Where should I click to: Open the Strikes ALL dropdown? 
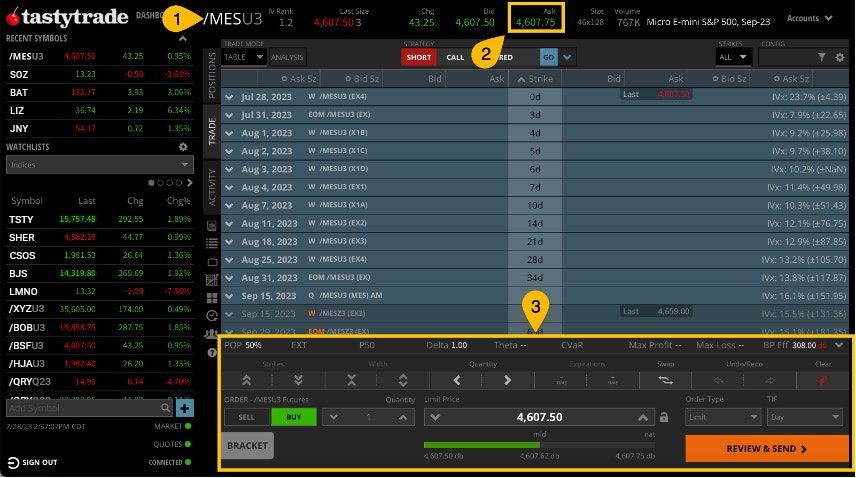point(732,57)
